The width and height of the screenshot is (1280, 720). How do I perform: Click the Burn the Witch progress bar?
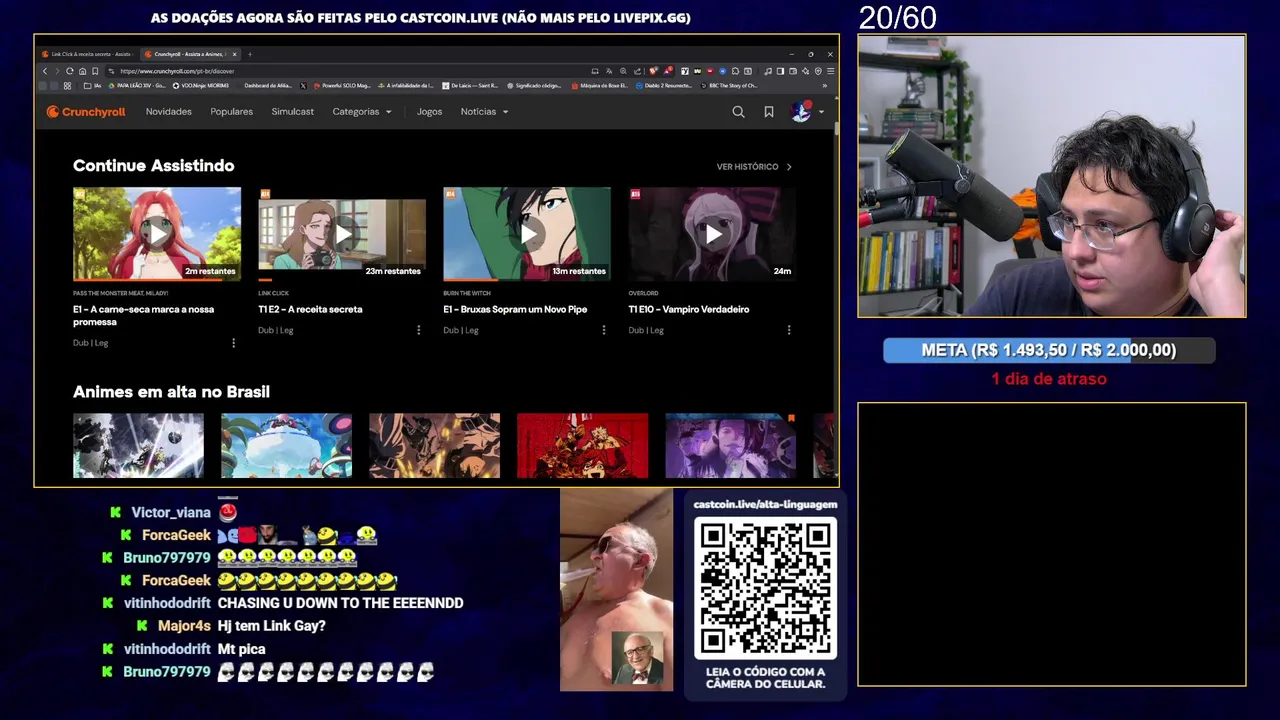coord(527,280)
